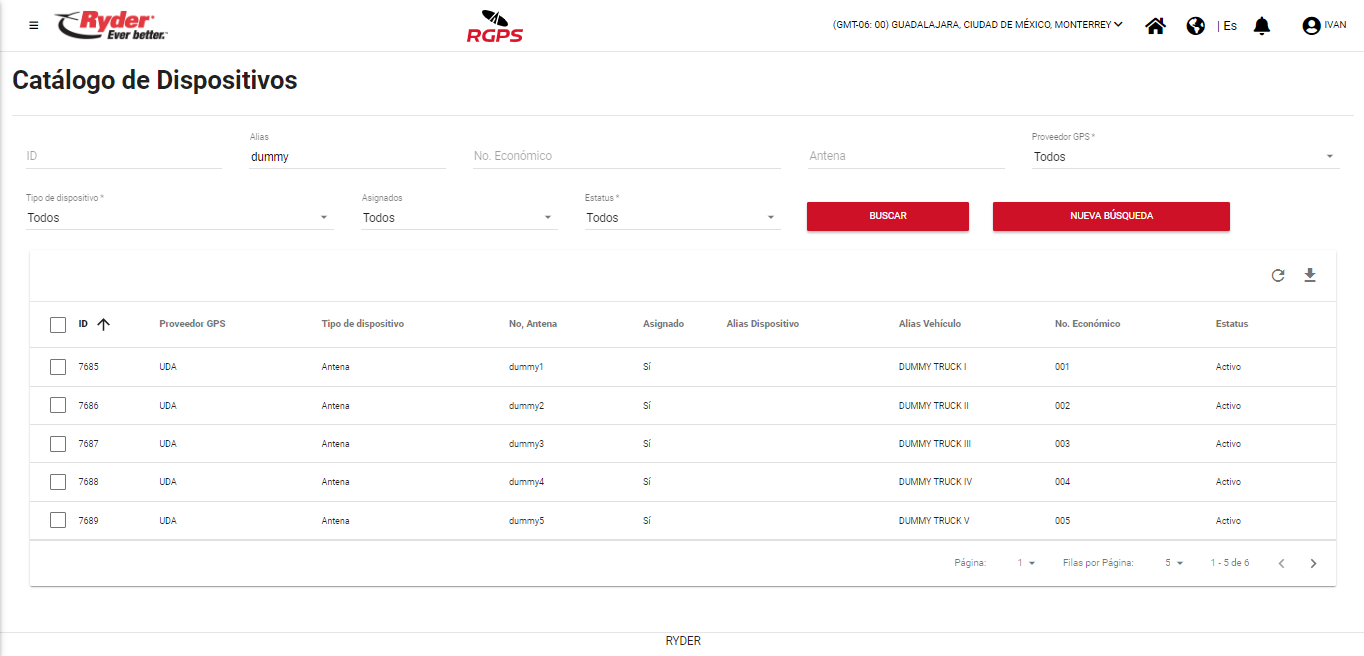Open the Filas por Página selector
The width and height of the screenshot is (1364, 656).
tap(1173, 563)
